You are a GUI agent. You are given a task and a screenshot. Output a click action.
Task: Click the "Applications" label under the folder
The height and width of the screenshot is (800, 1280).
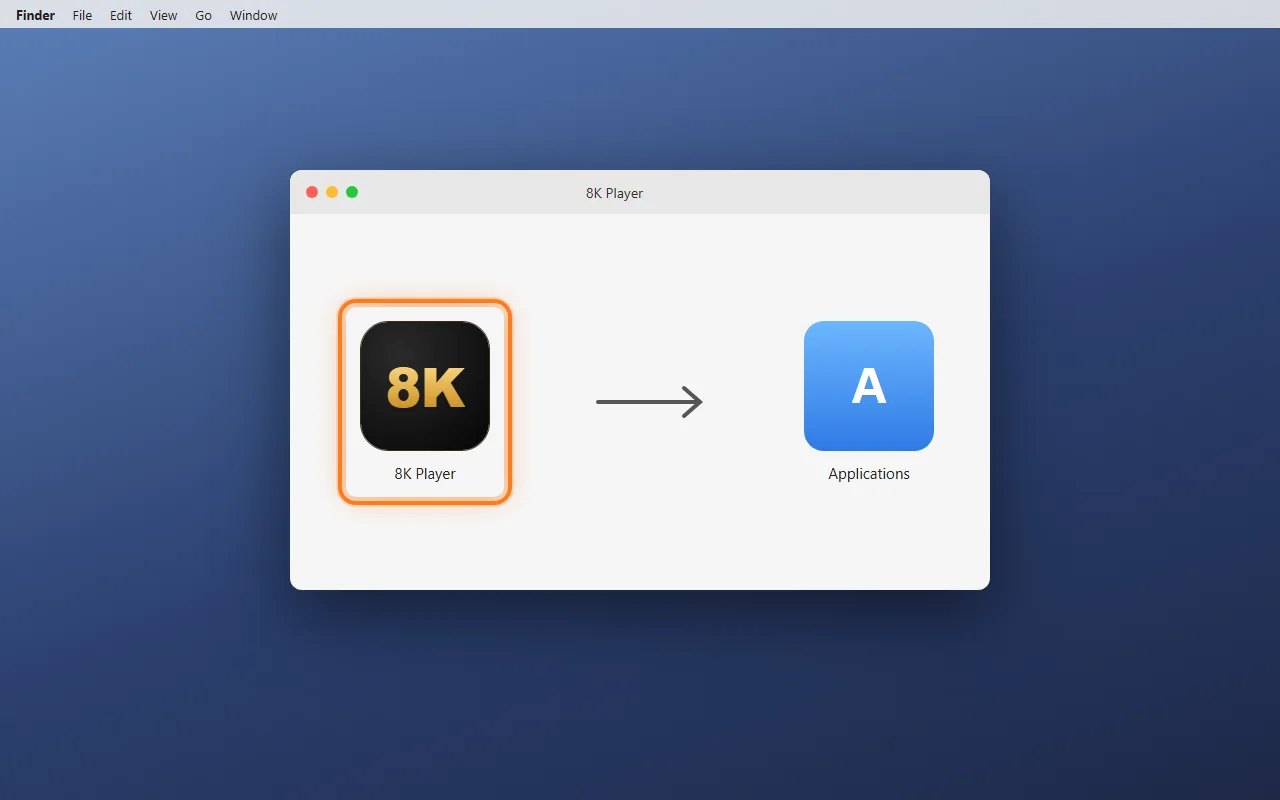click(869, 474)
